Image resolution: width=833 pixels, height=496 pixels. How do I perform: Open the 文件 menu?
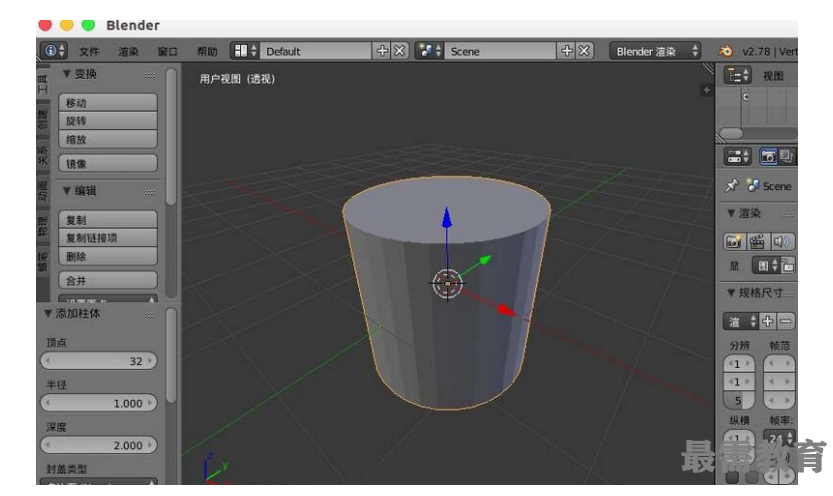pos(89,52)
